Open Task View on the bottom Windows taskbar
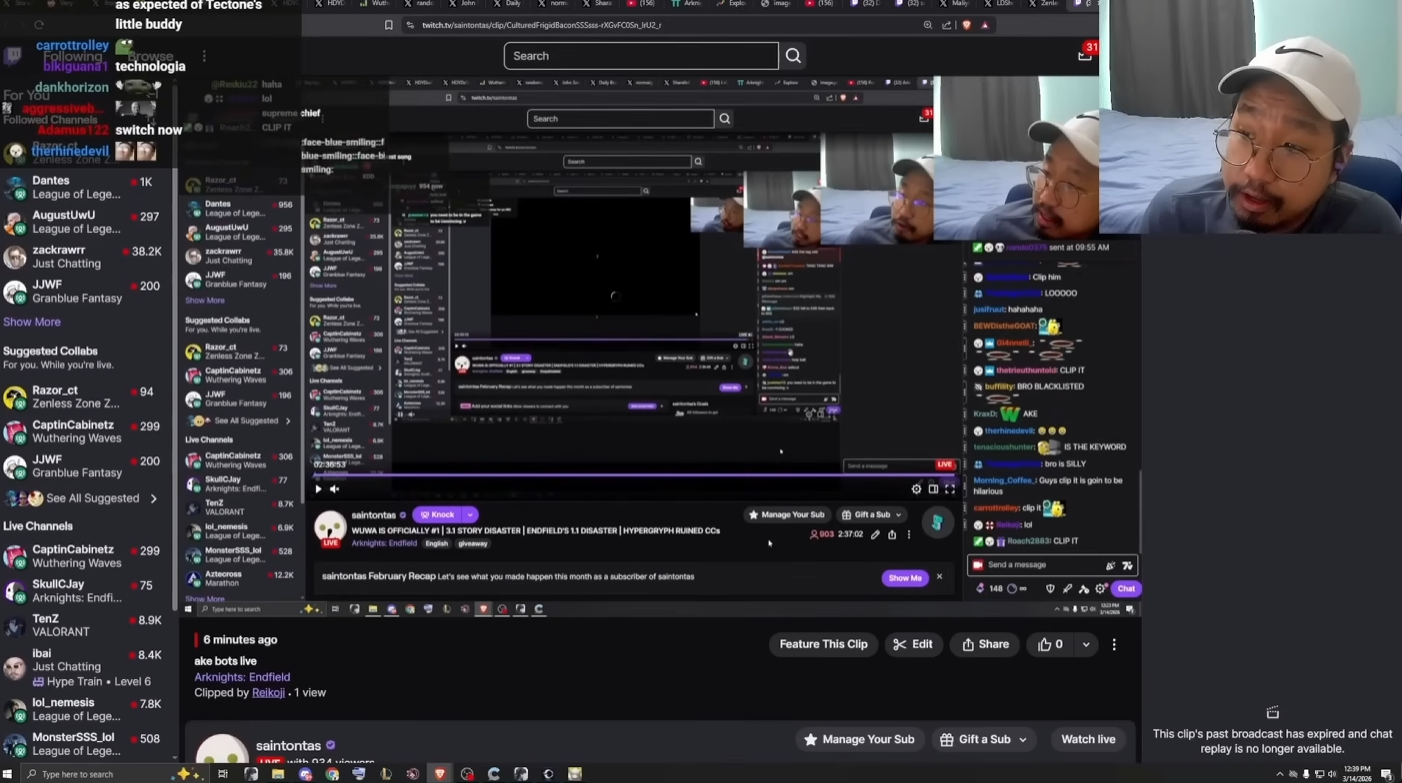This screenshot has height=783, width=1402. click(x=223, y=774)
